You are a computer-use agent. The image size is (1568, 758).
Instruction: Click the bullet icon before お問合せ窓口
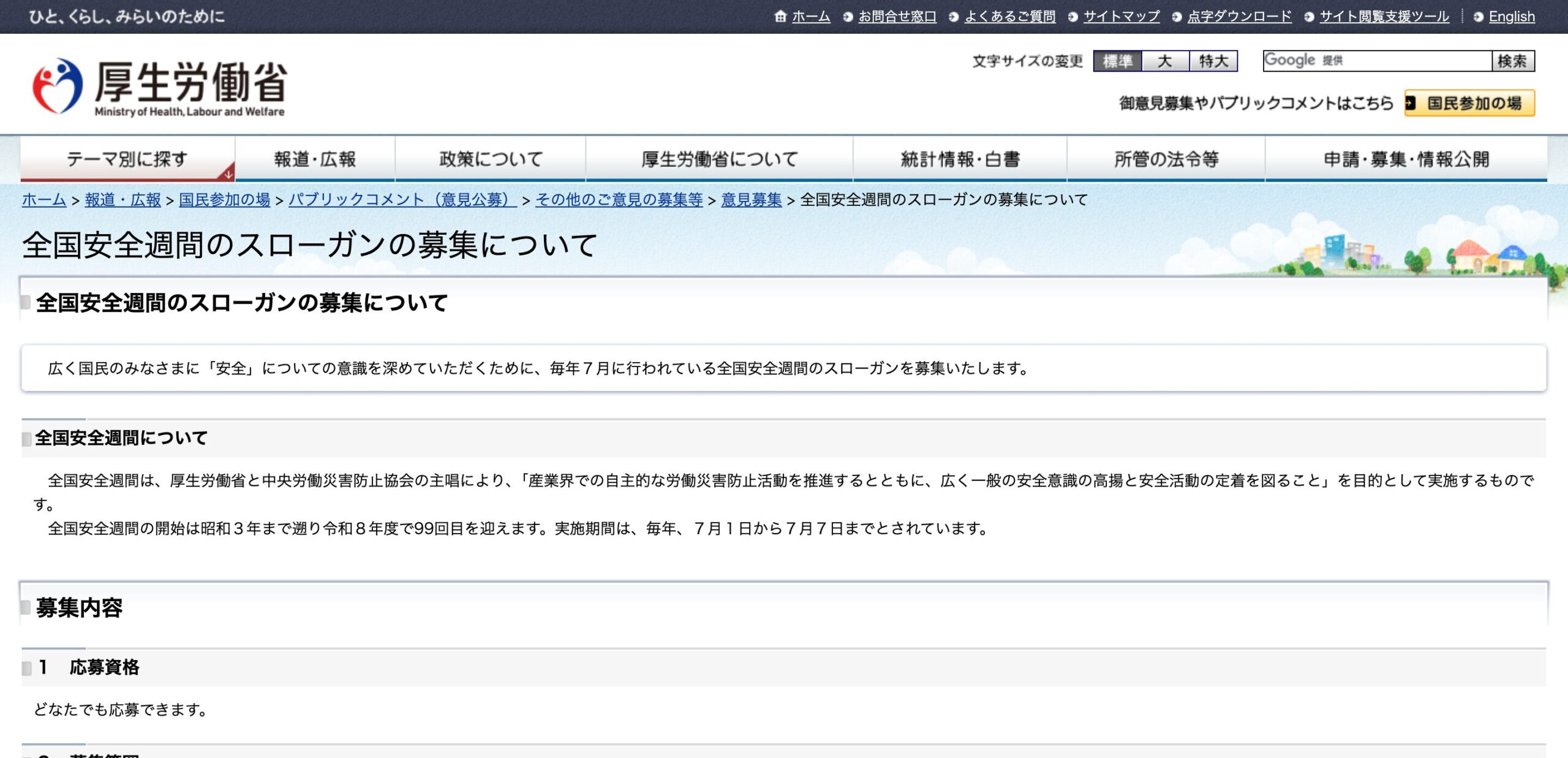click(848, 17)
